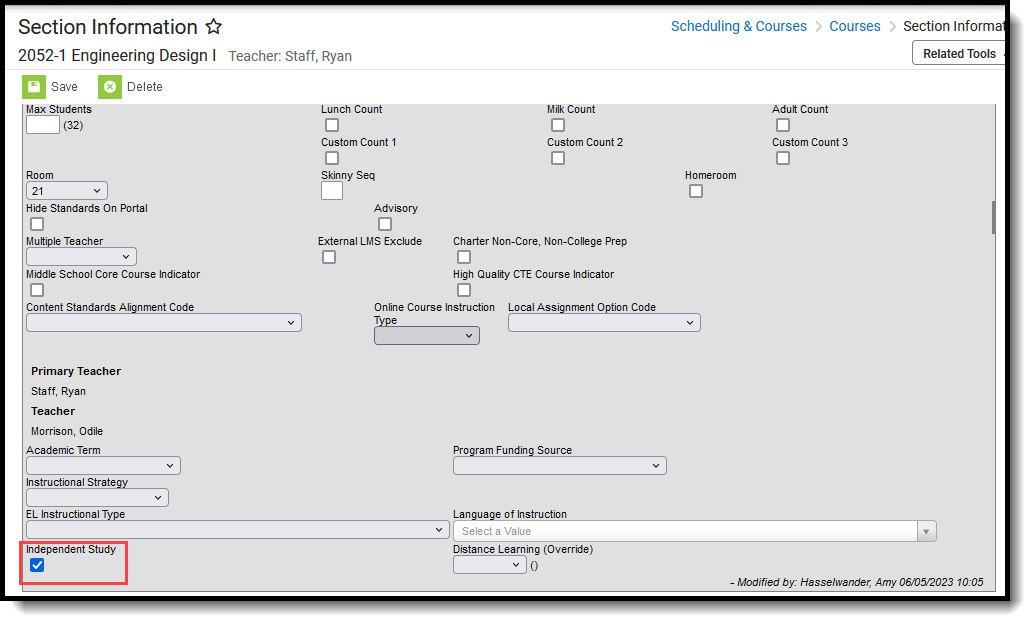The image size is (1035, 626).
Task: Uncheck the Independent Study checkbox
Action: 37,565
